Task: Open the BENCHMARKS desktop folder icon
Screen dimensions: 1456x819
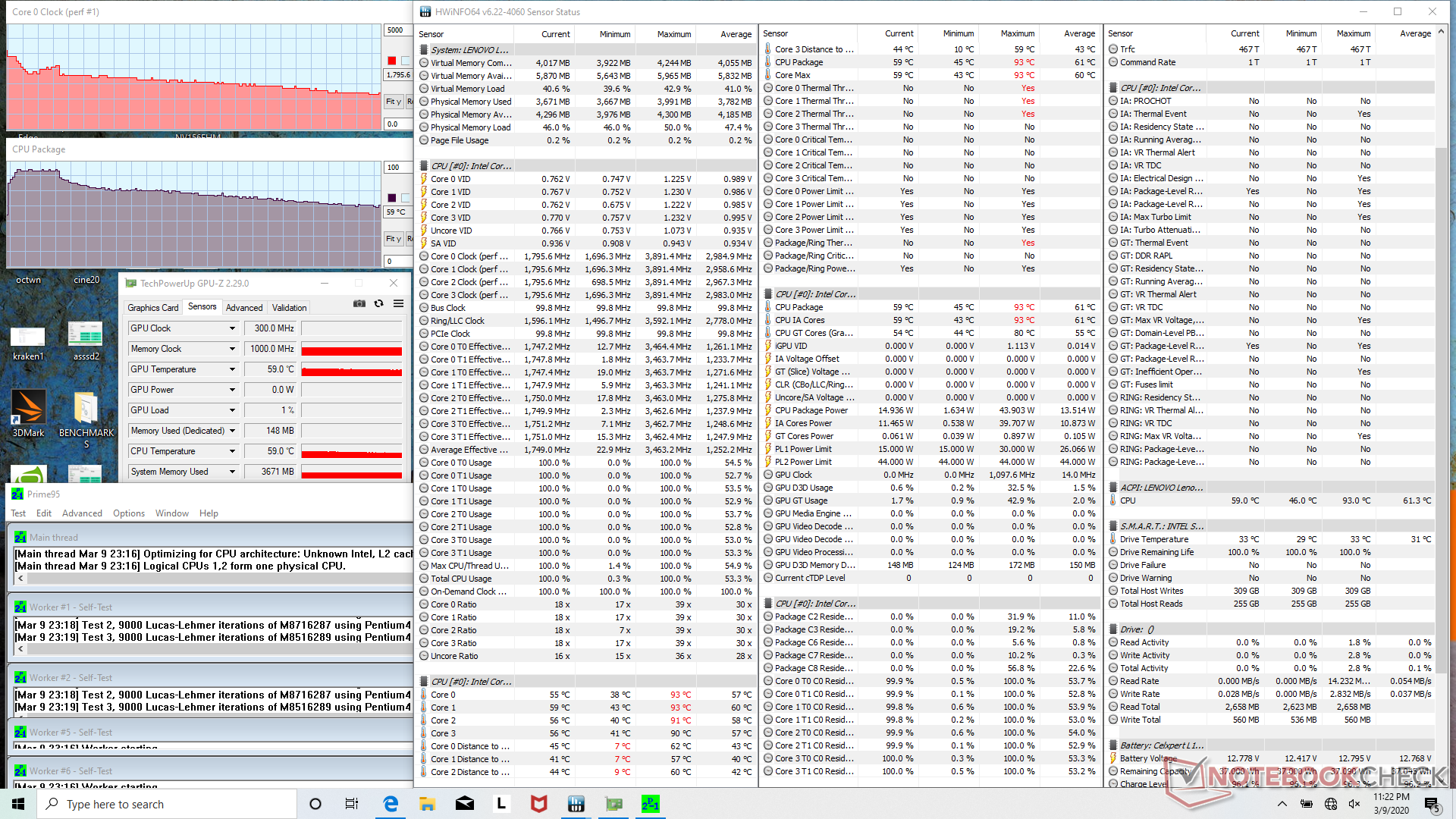Action: tap(86, 409)
